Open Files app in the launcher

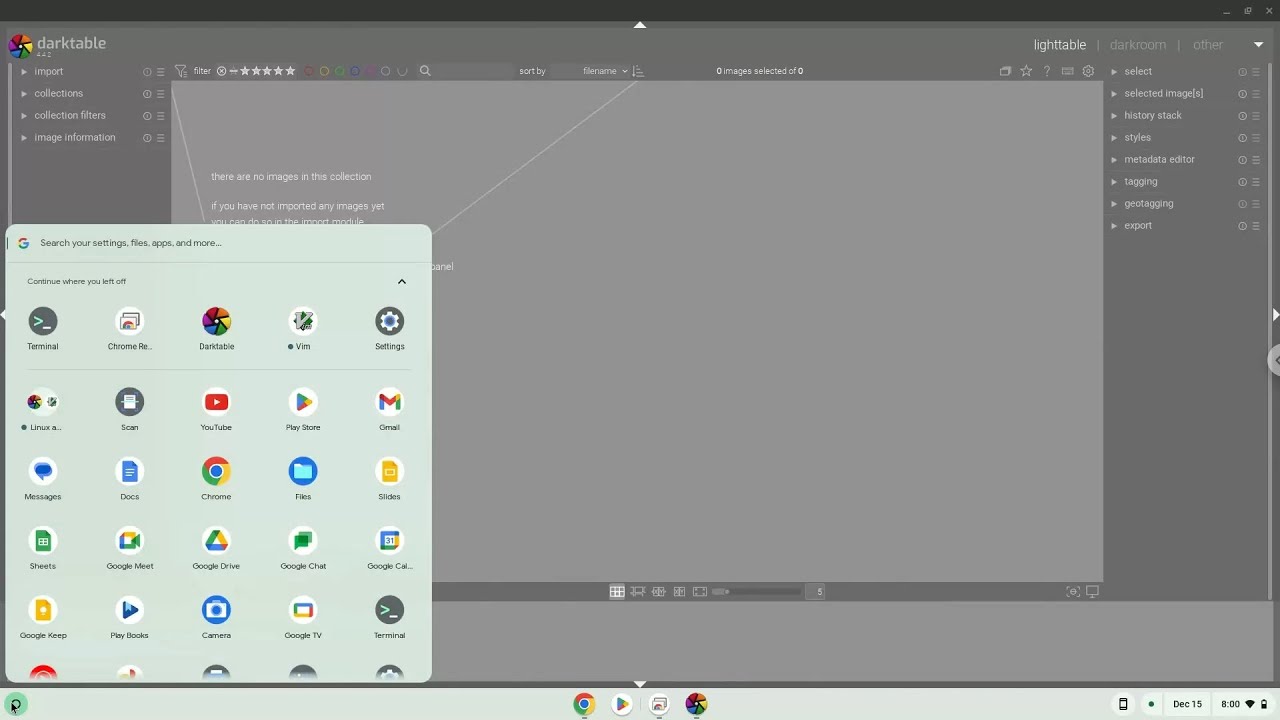click(x=303, y=479)
